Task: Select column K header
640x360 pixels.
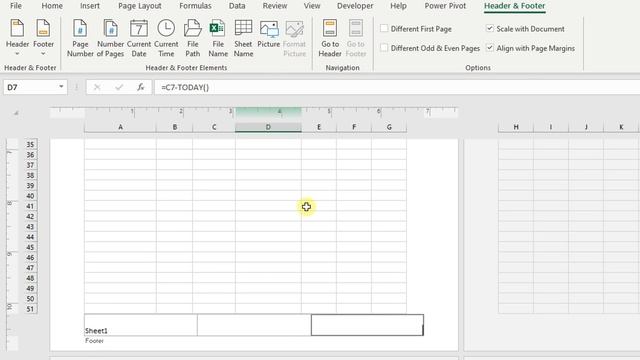Action: pos(621,127)
